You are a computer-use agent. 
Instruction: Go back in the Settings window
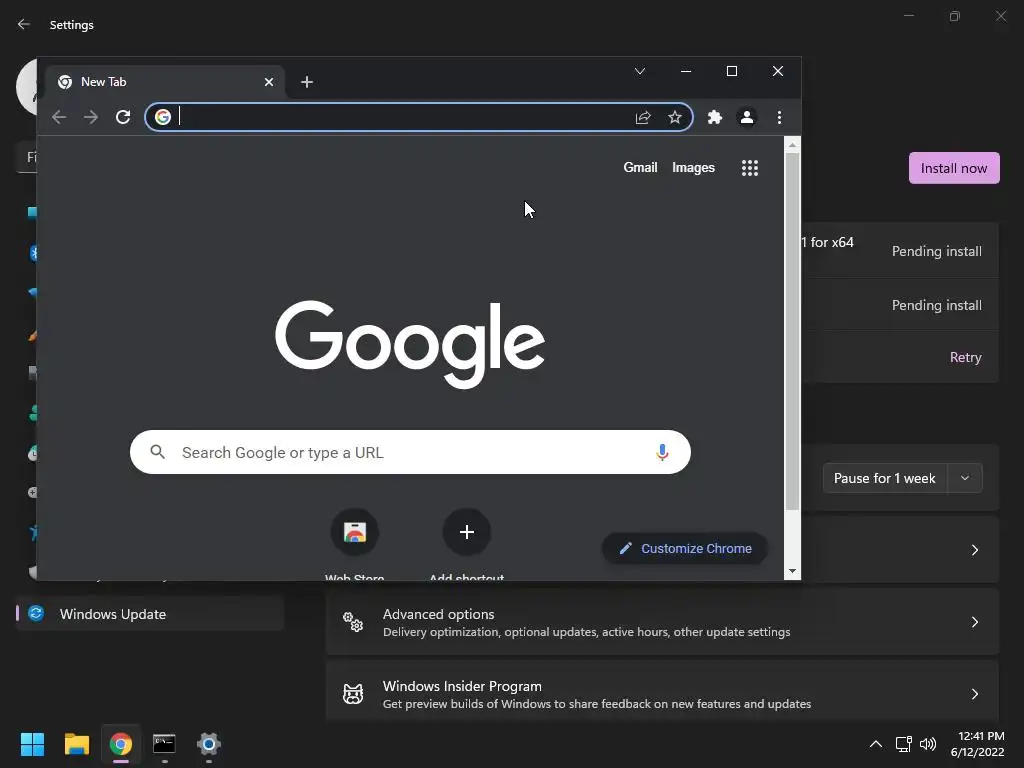pyautogui.click(x=24, y=24)
